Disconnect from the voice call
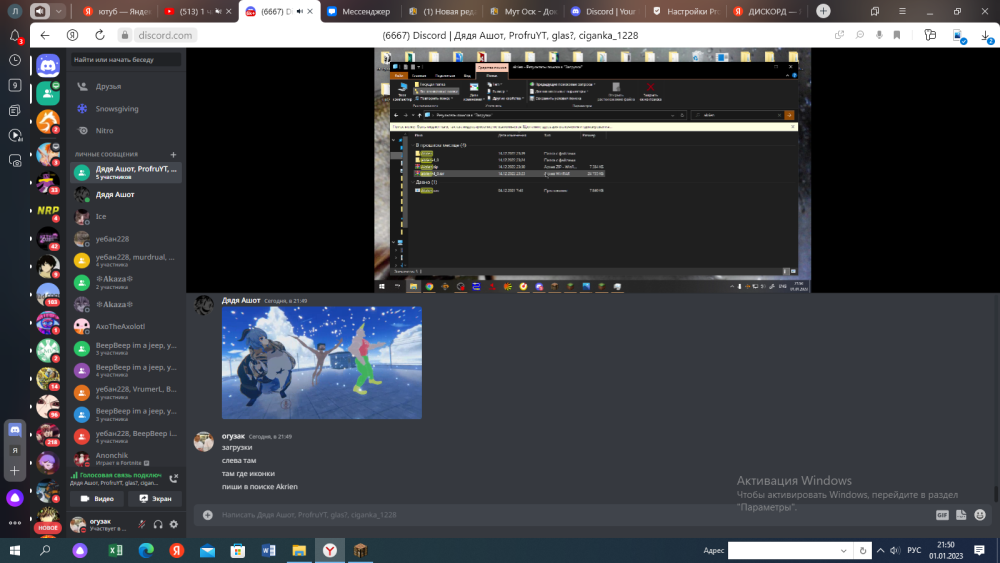The image size is (1000, 563). click(x=173, y=478)
